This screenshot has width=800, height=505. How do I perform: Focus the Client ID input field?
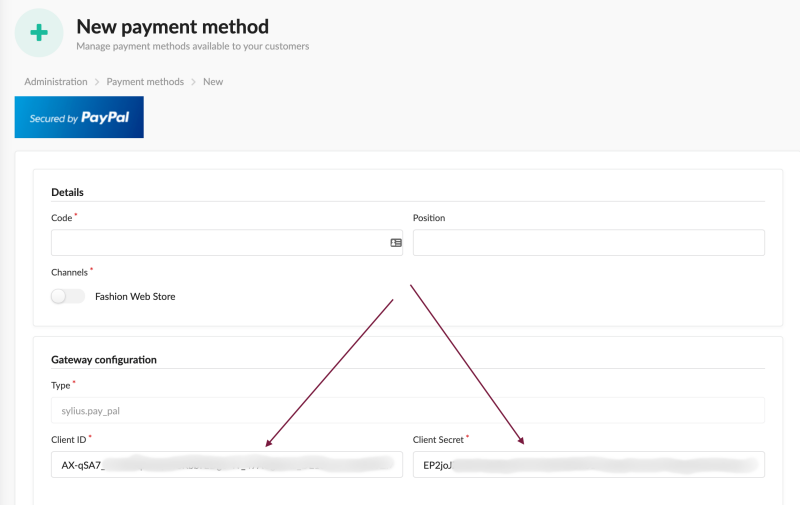pos(226,464)
